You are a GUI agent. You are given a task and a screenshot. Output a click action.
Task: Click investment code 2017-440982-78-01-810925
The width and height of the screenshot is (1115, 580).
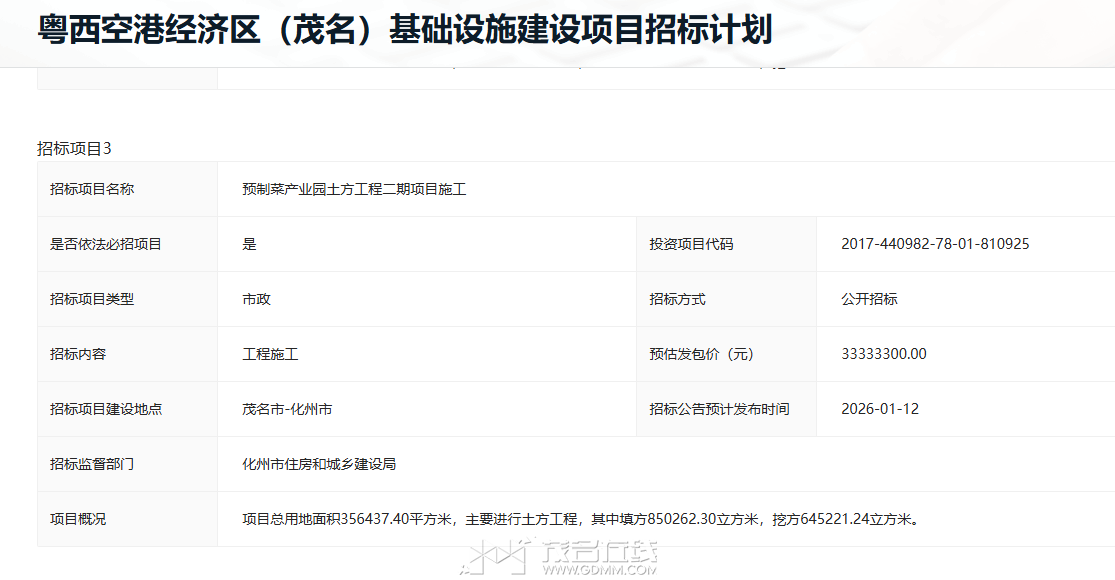point(935,244)
